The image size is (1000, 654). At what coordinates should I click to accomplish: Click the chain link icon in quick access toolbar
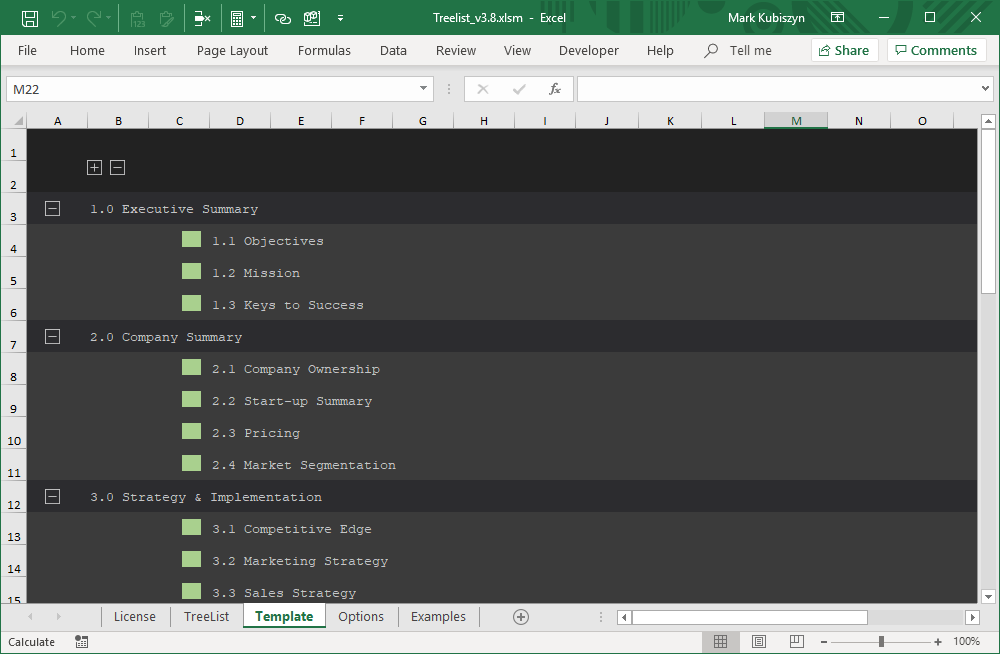(x=283, y=18)
